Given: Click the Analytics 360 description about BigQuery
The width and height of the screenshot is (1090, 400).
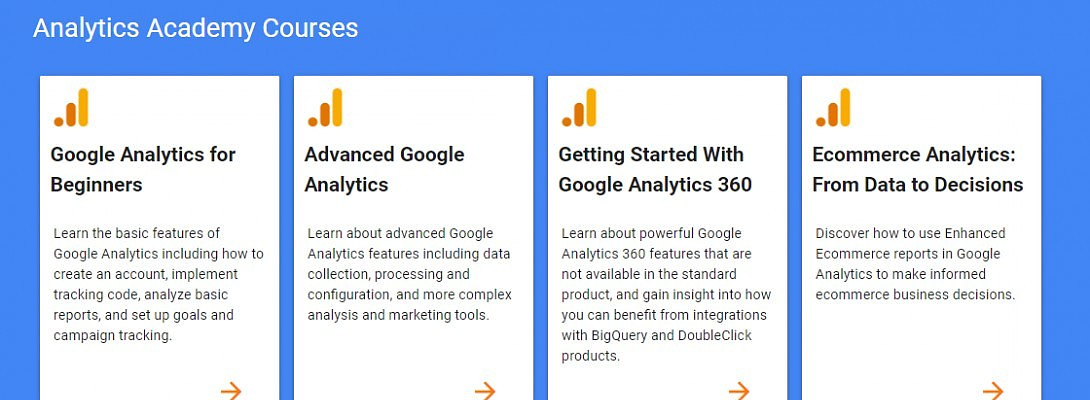Looking at the screenshot, I should click(665, 294).
